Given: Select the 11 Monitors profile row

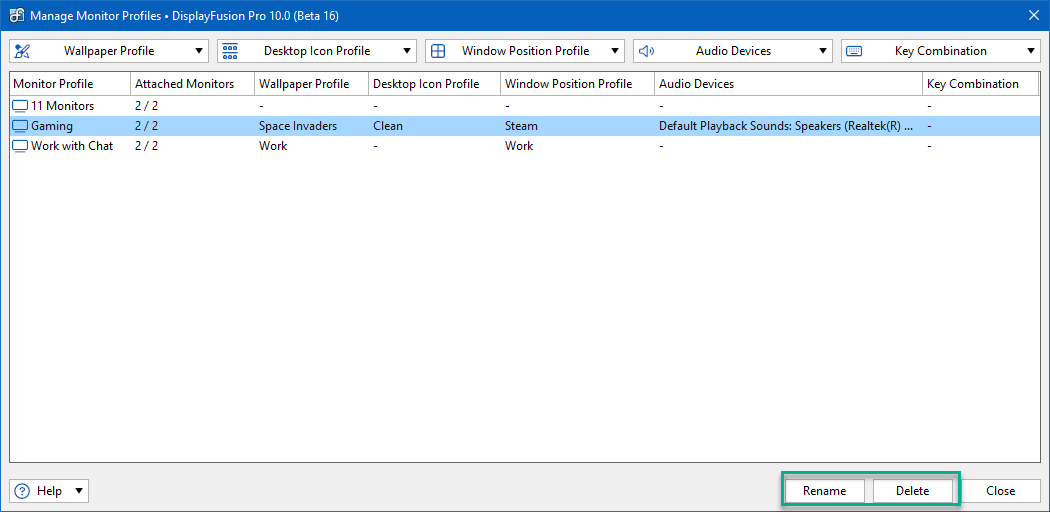Looking at the screenshot, I should click(525, 106).
